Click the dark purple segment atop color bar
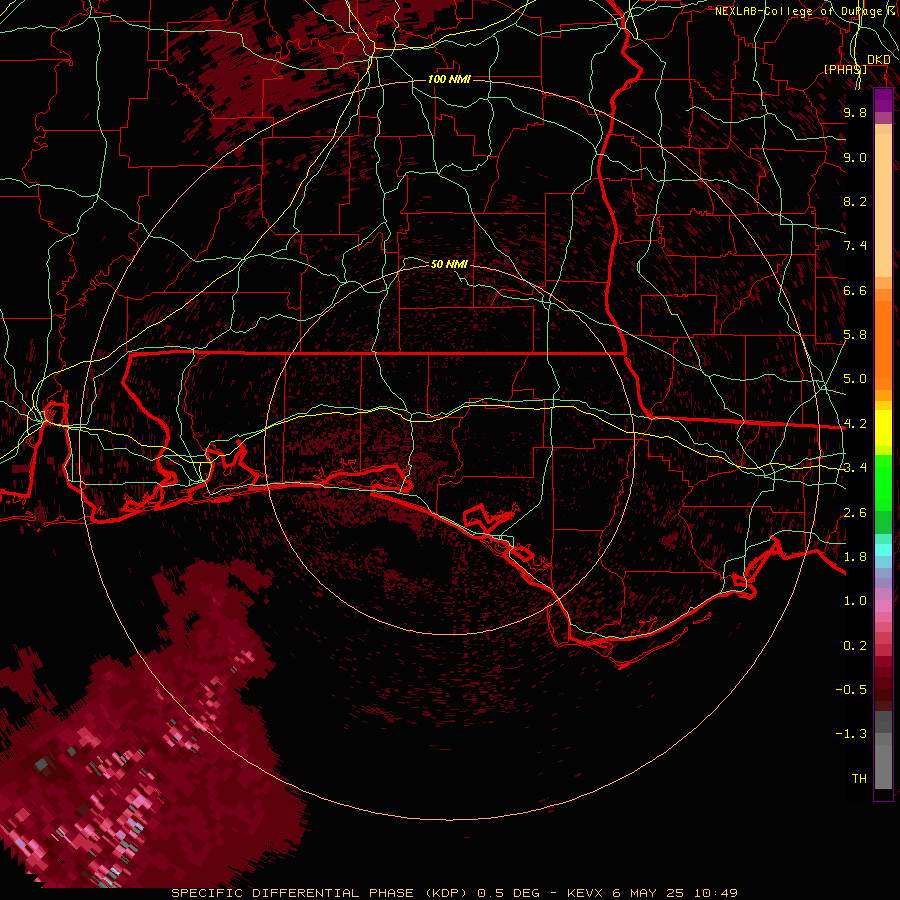The image size is (900, 900). point(883,100)
